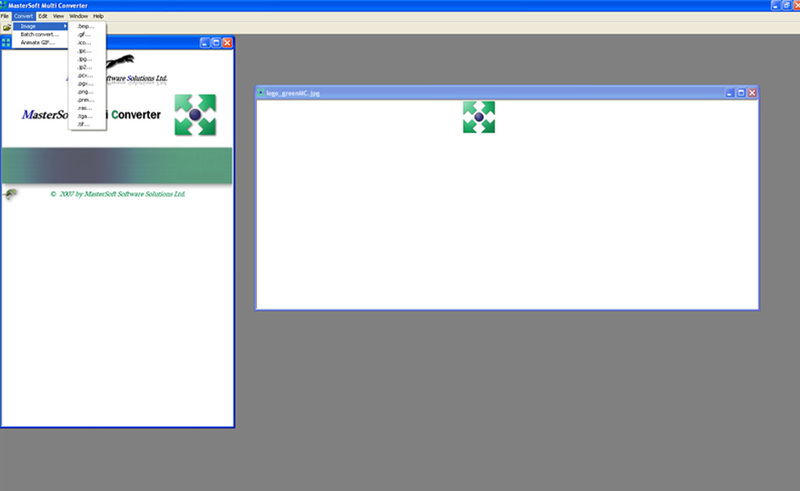The width and height of the screenshot is (800, 491).
Task: Open the Window menu
Action: pyautogui.click(x=79, y=16)
